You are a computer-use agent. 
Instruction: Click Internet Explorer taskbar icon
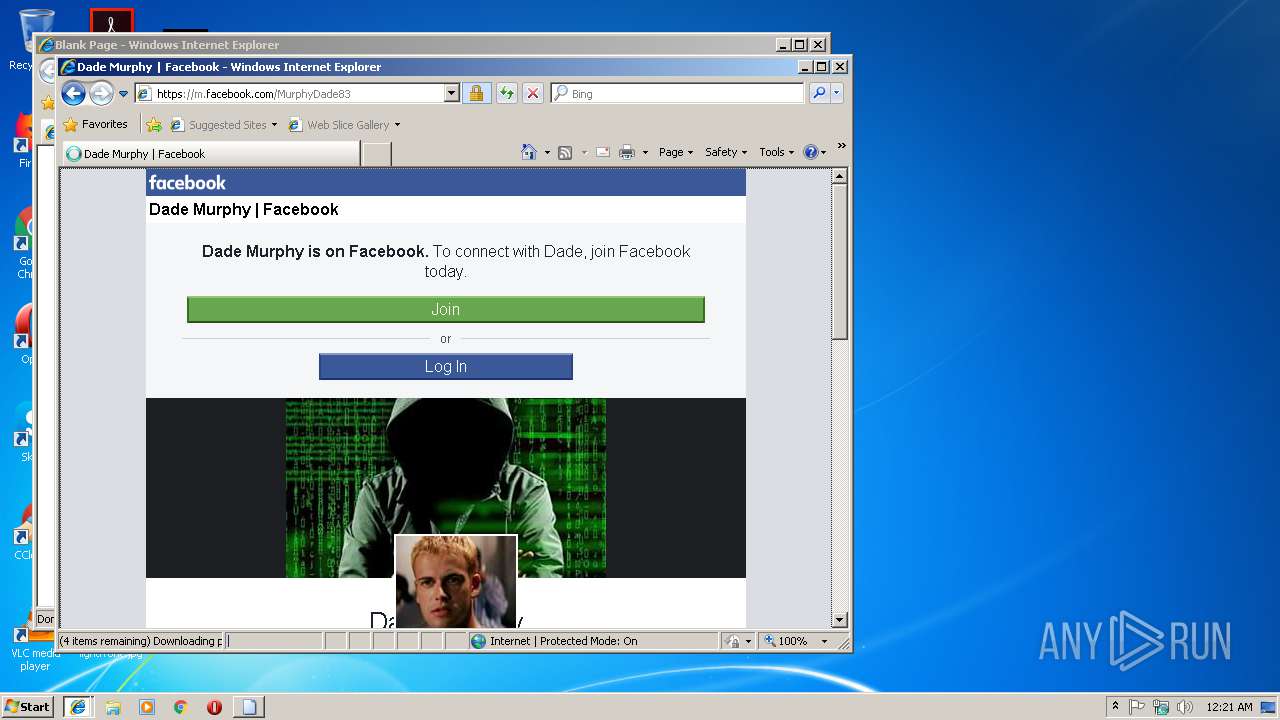[x=78, y=707]
